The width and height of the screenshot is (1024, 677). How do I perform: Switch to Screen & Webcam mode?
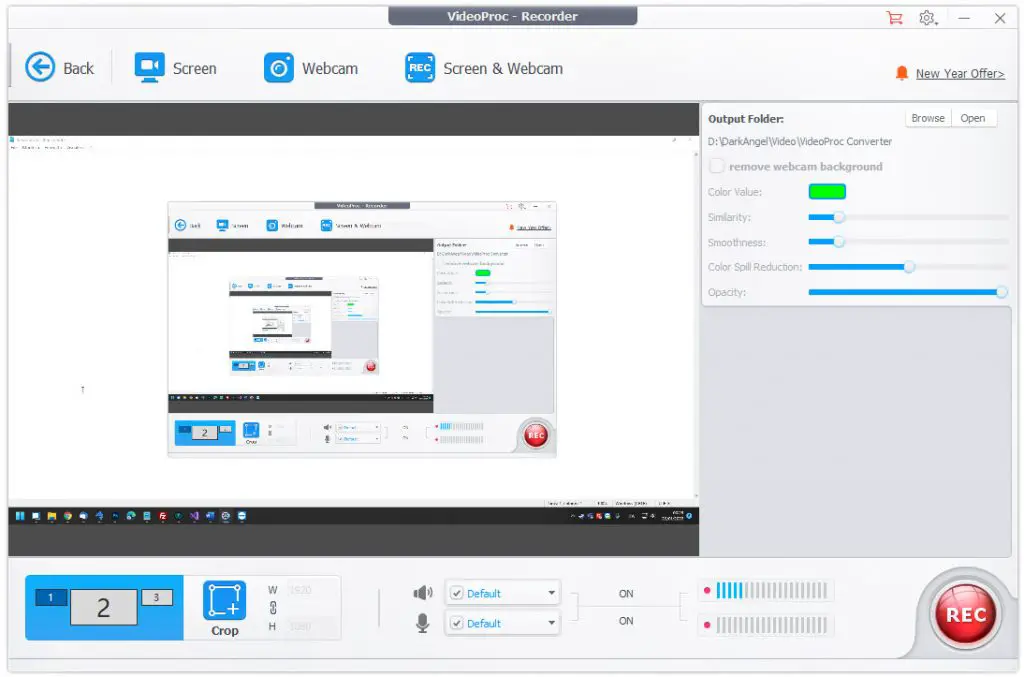tap(484, 68)
